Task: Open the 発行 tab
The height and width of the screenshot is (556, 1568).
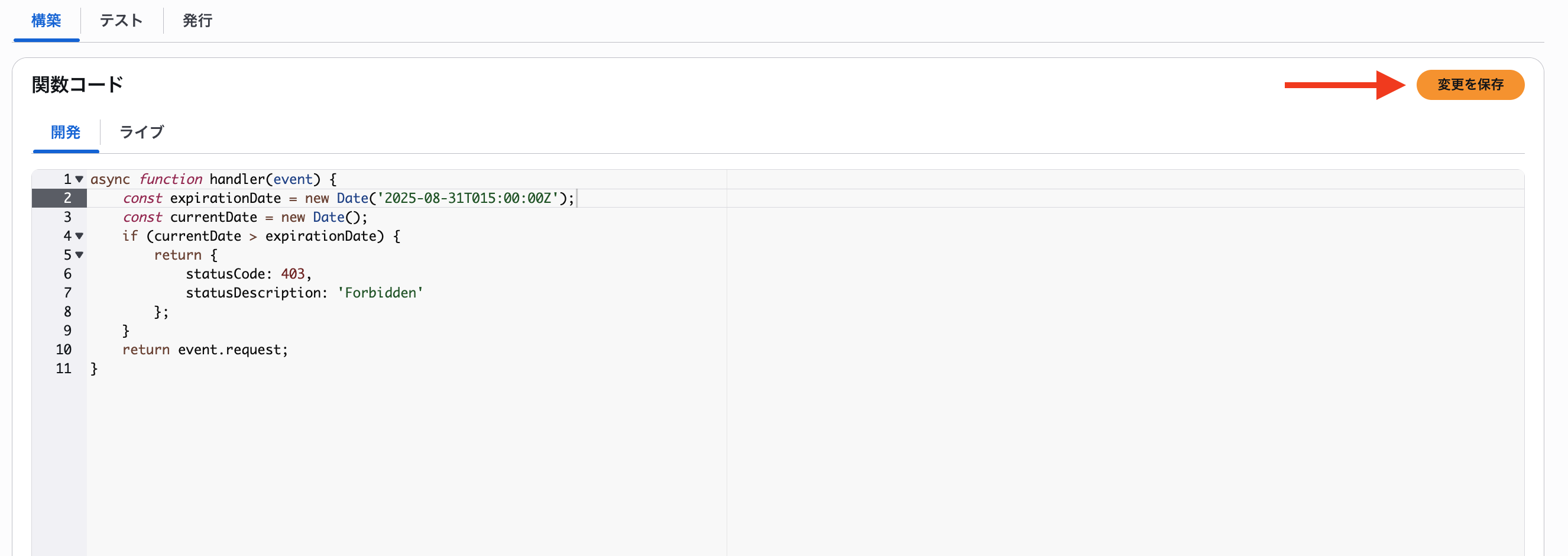Action: tap(198, 21)
